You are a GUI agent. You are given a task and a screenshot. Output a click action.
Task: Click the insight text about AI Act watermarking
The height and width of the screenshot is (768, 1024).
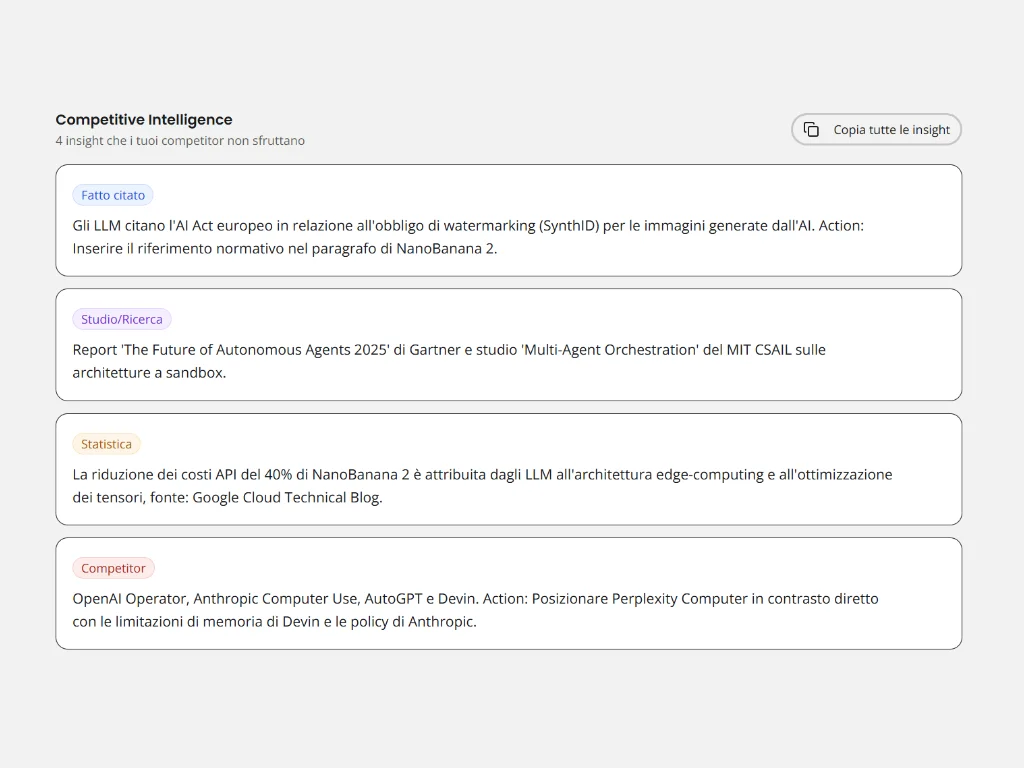click(x=468, y=237)
